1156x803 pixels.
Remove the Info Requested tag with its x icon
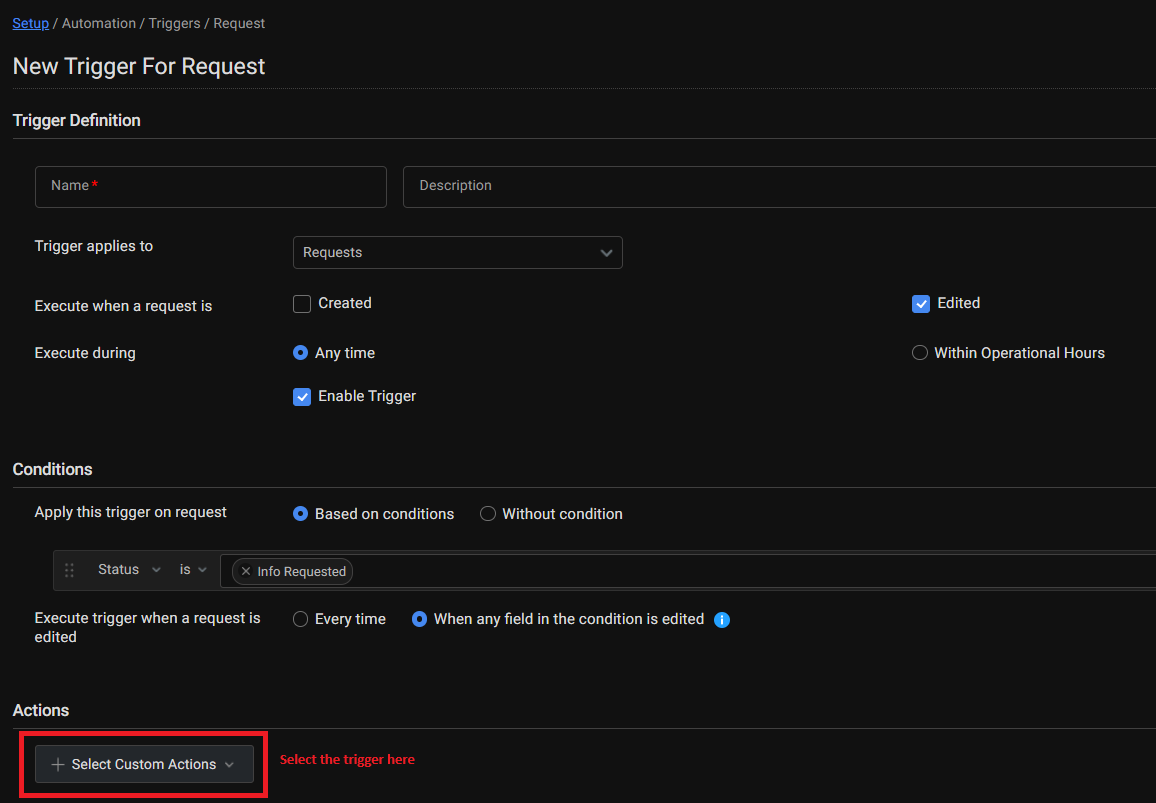(x=246, y=571)
